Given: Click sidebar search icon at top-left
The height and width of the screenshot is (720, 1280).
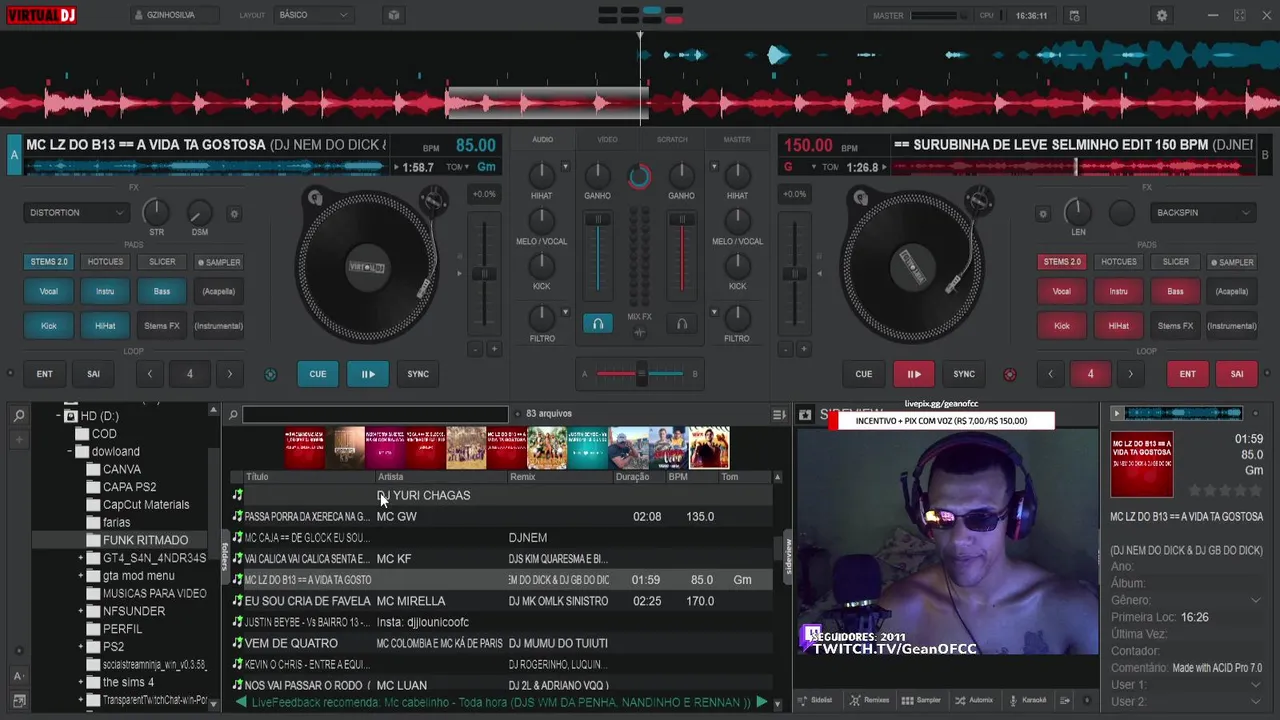Looking at the screenshot, I should tap(18, 414).
